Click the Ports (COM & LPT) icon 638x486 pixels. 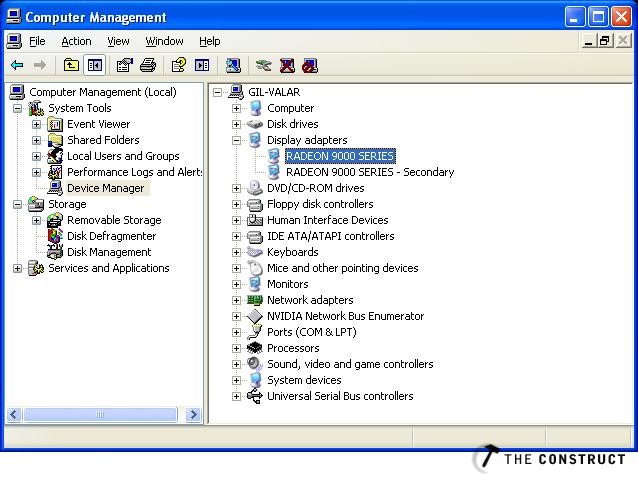(255, 332)
